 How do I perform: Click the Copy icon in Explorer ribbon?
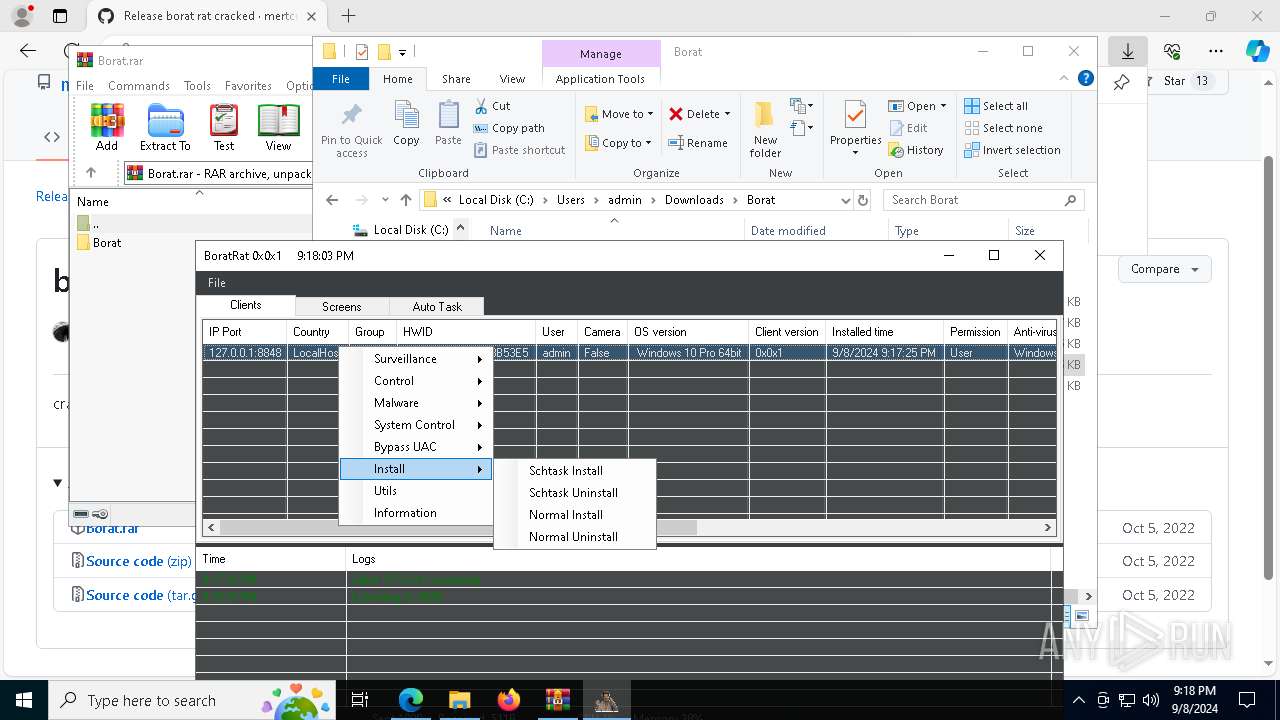tap(406, 124)
